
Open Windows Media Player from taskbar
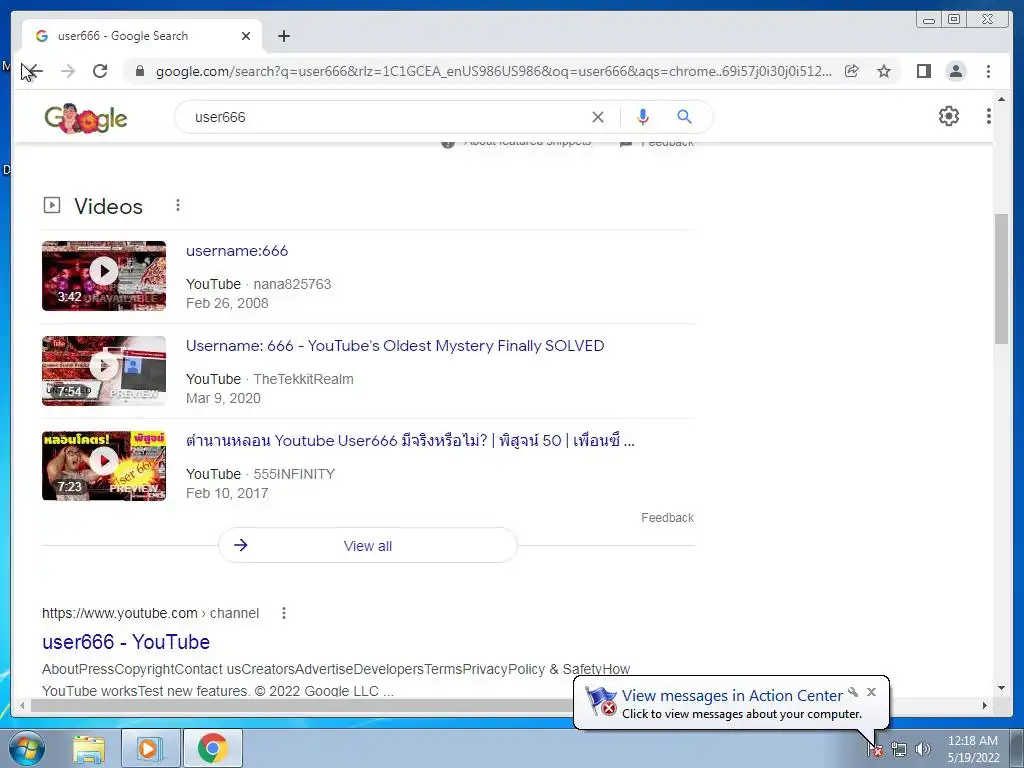point(150,748)
